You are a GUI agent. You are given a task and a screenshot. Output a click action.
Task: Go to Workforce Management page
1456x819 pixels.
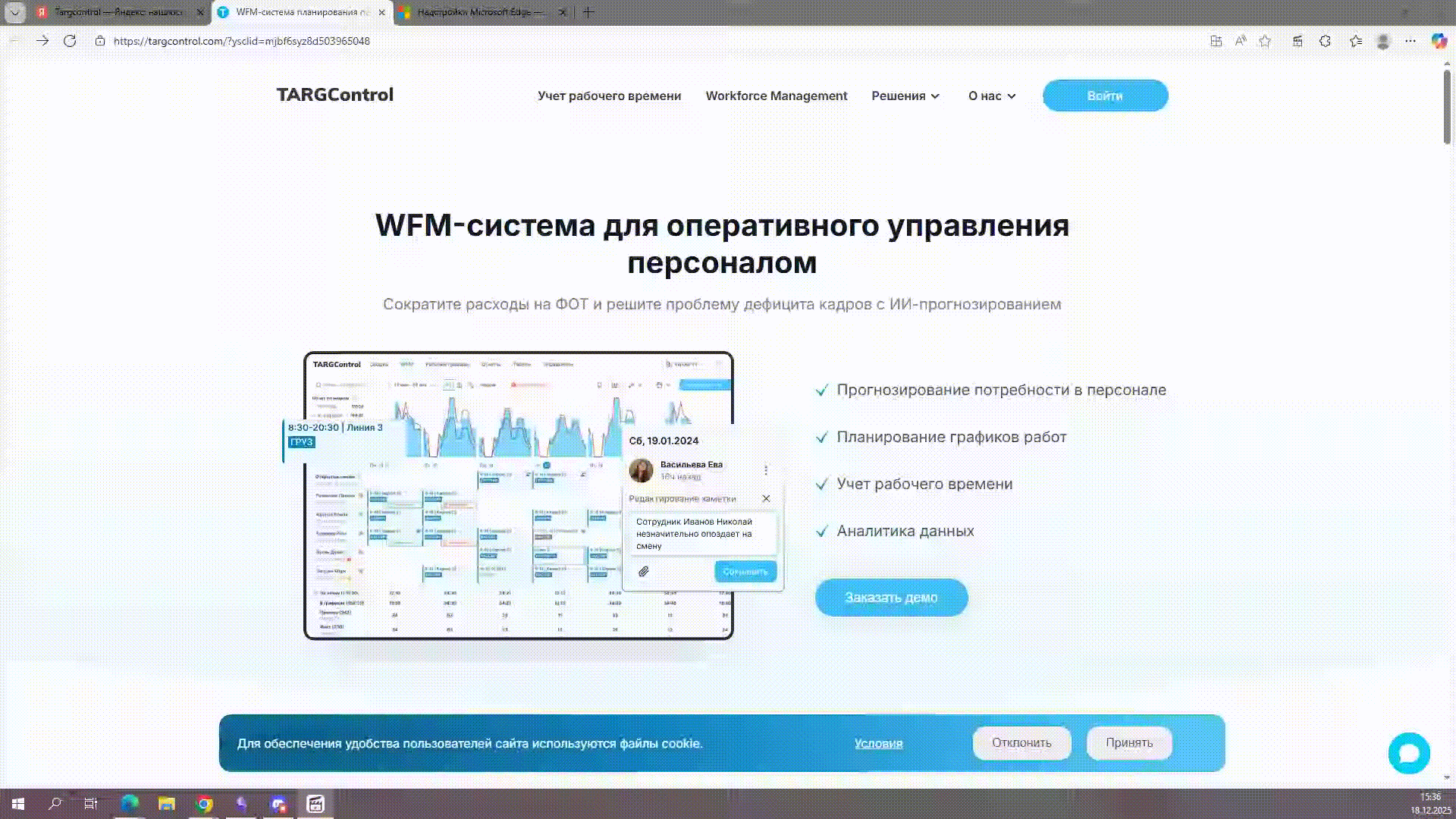[x=776, y=96]
